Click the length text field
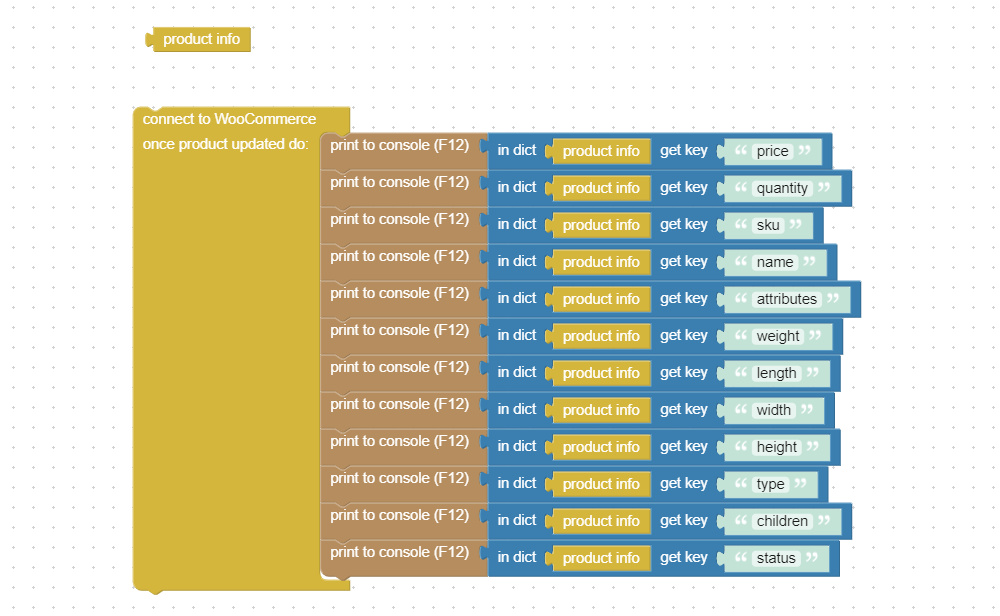 [776, 373]
